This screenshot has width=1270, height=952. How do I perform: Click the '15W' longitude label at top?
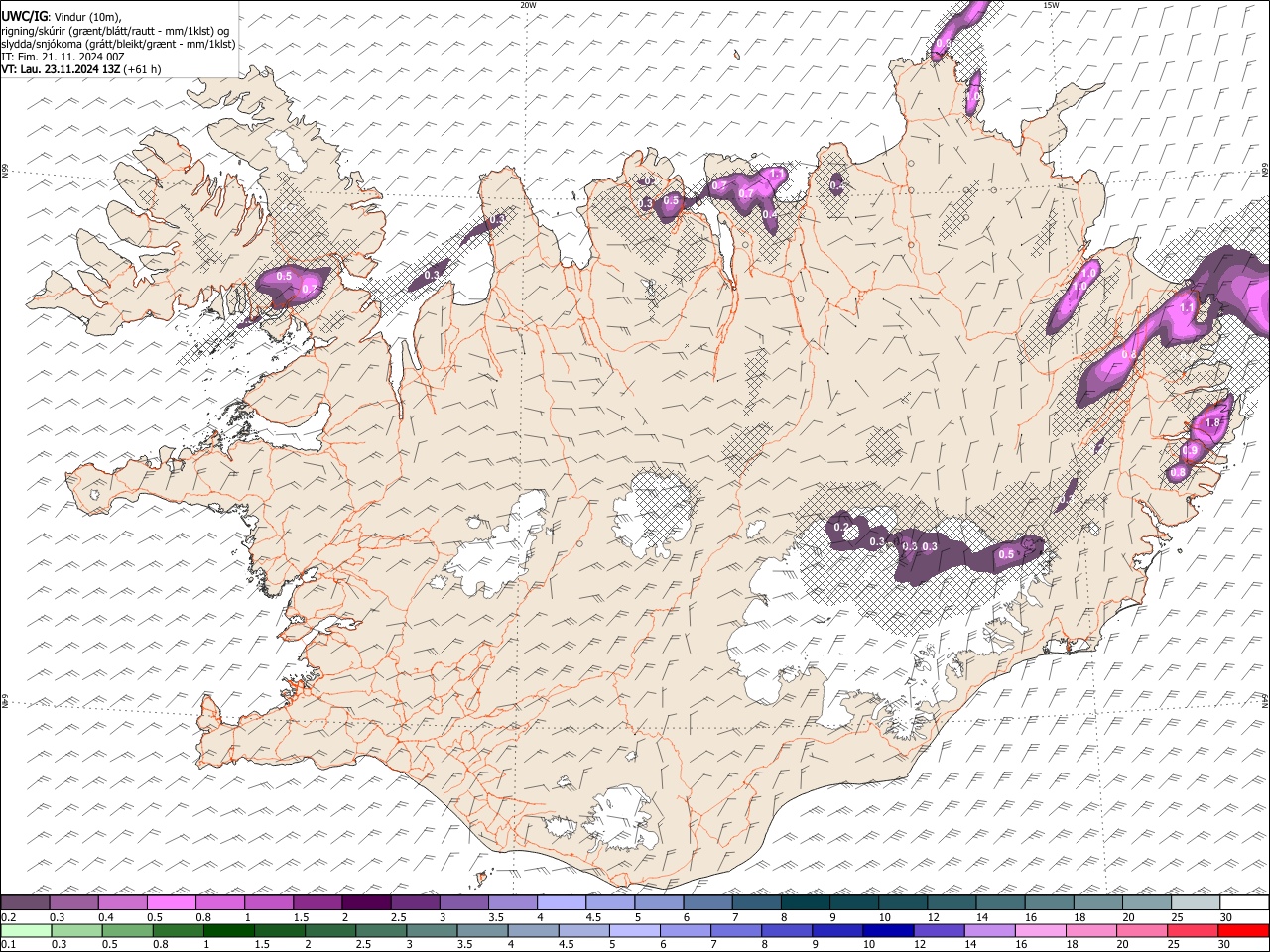coord(1051,5)
